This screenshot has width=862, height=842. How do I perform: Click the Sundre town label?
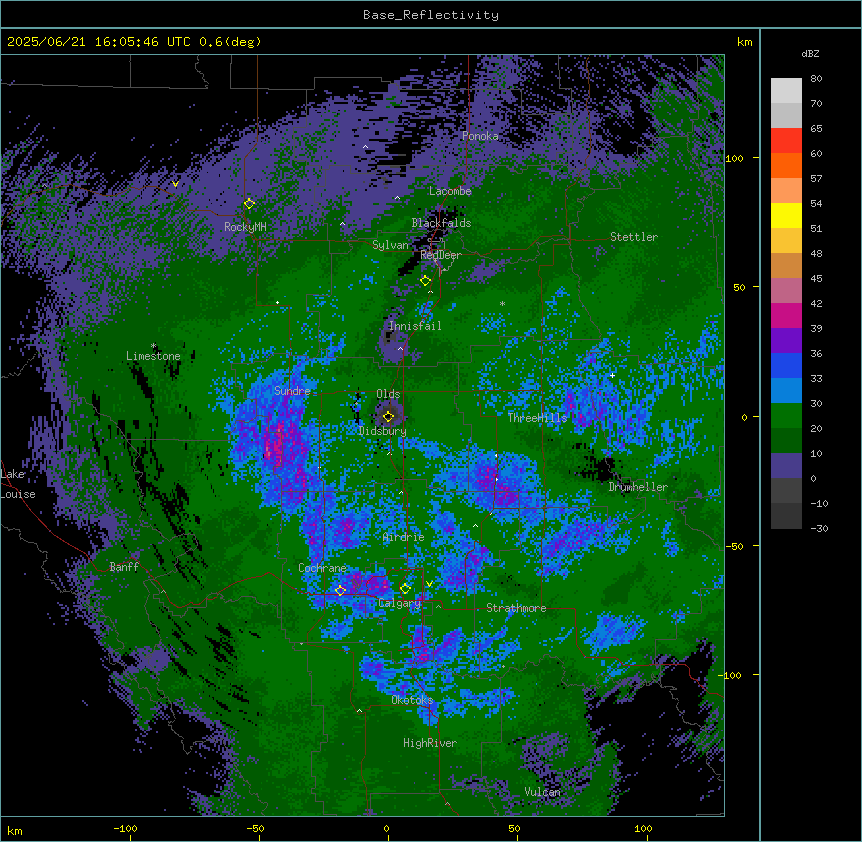[x=292, y=391]
